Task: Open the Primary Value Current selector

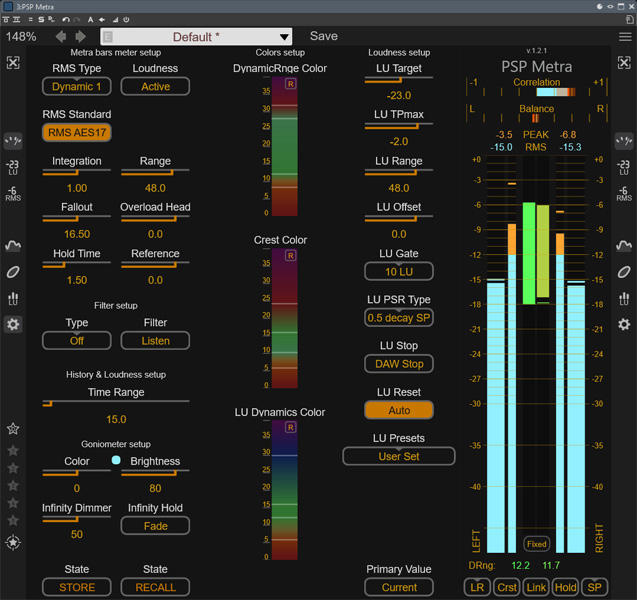Action: [x=399, y=587]
